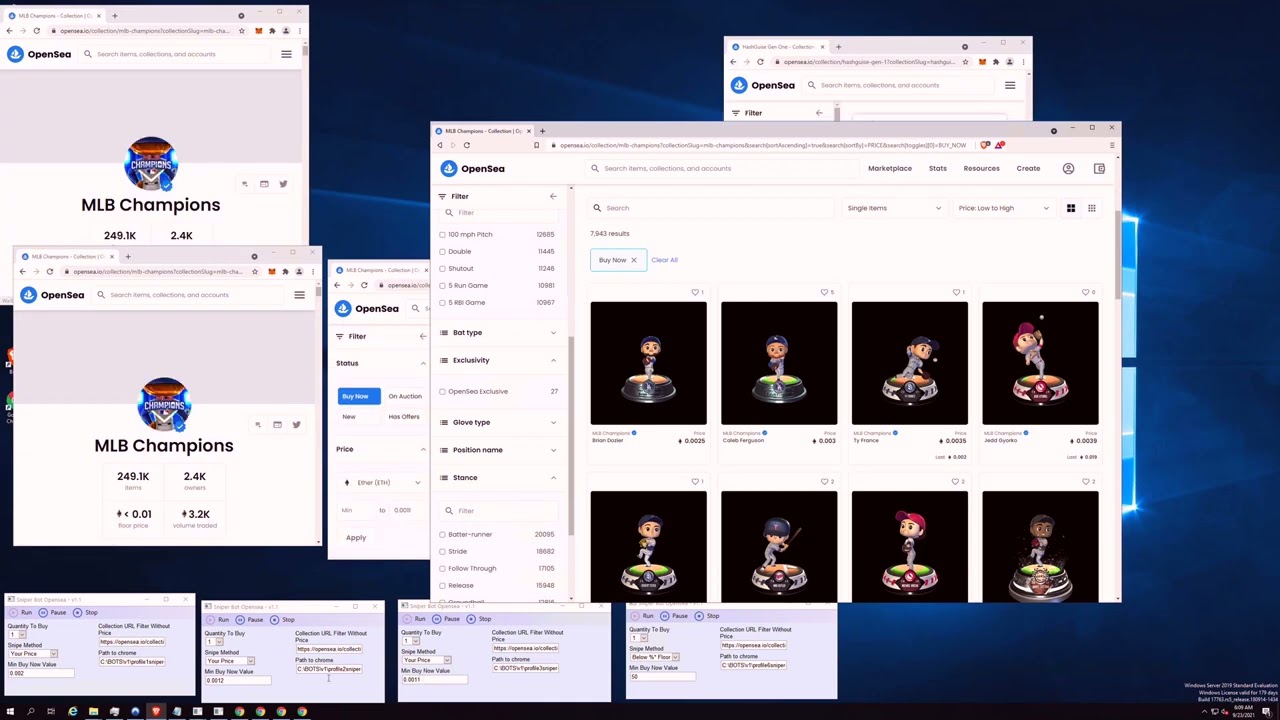This screenshot has width=1280, height=720.
Task: Open Resources in the OpenSea nav
Action: click(981, 168)
